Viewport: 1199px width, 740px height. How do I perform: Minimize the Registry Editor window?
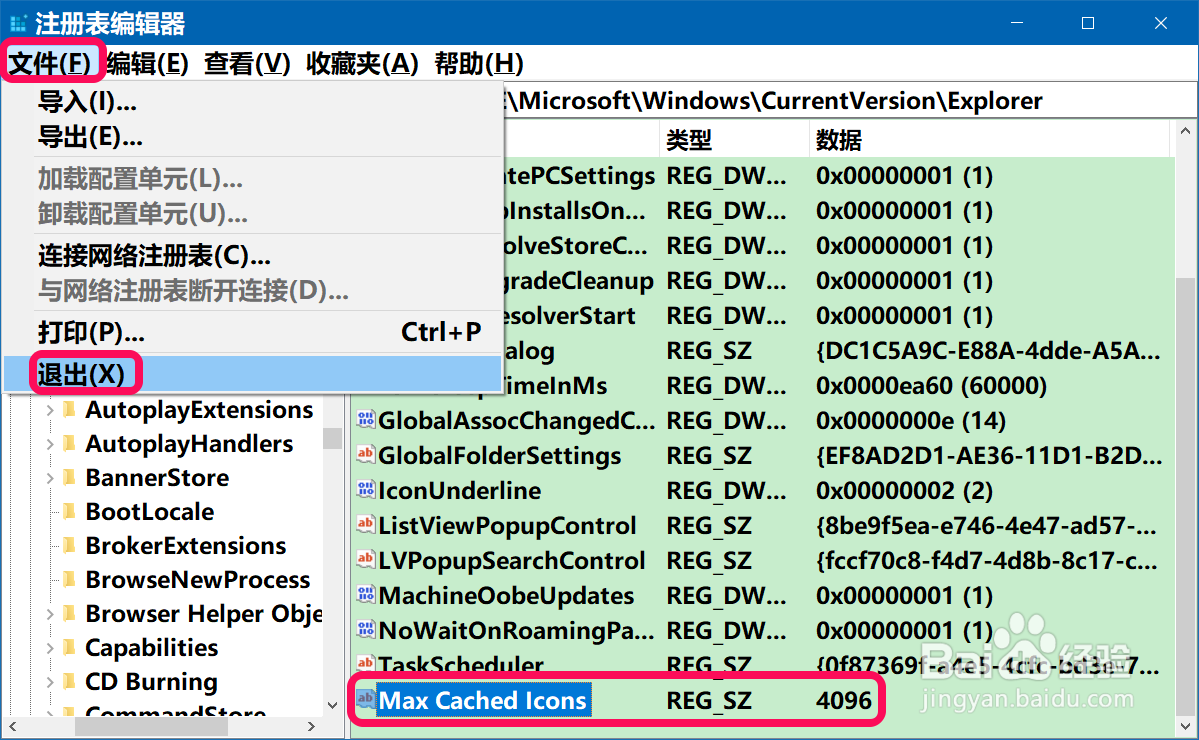pos(1016,23)
